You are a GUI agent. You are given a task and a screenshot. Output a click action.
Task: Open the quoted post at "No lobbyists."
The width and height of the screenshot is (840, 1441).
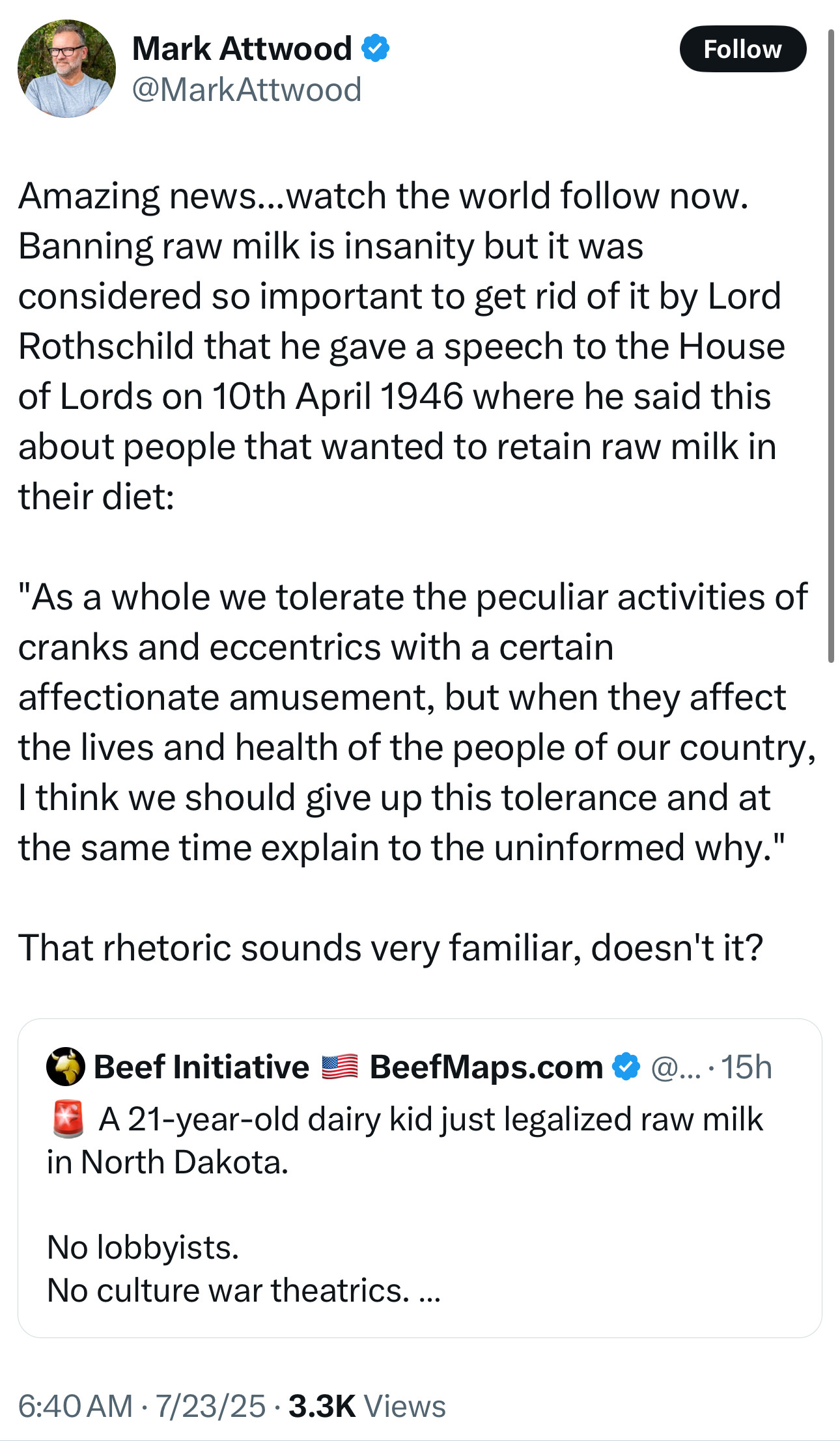[143, 1248]
